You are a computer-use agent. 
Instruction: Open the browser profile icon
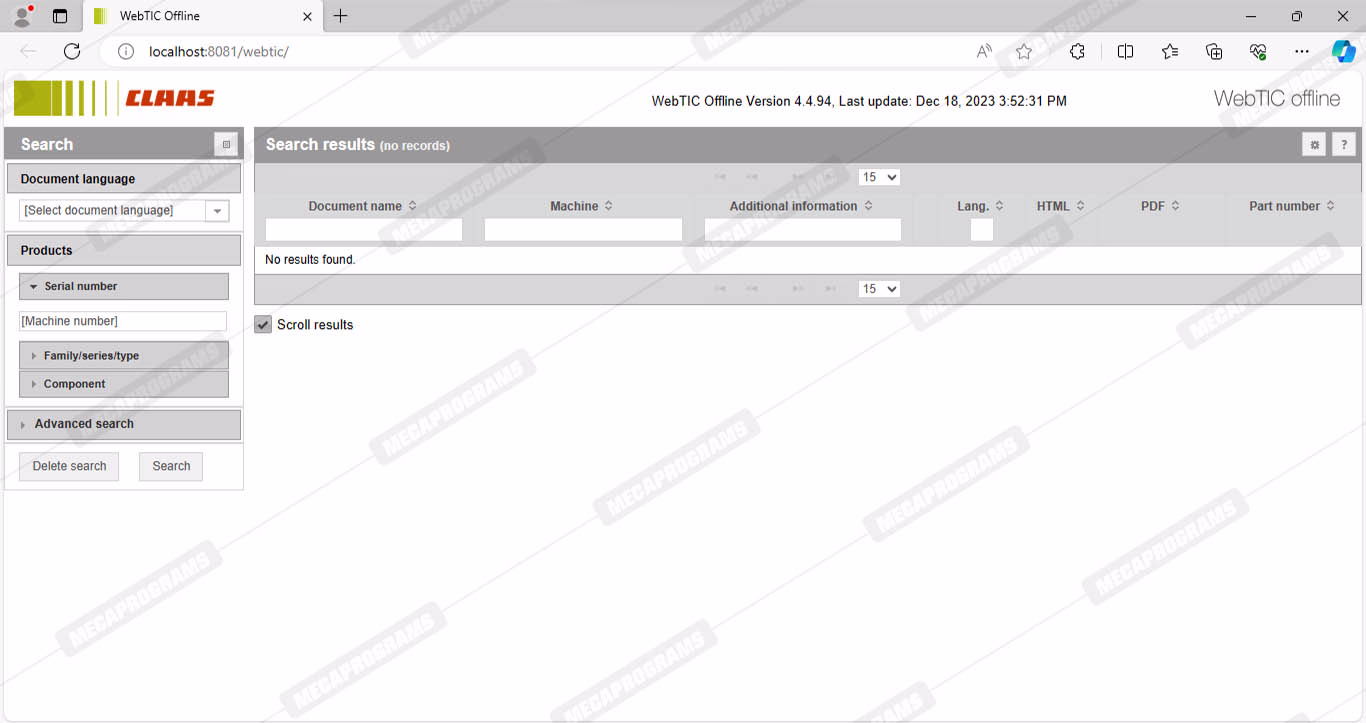(22, 16)
